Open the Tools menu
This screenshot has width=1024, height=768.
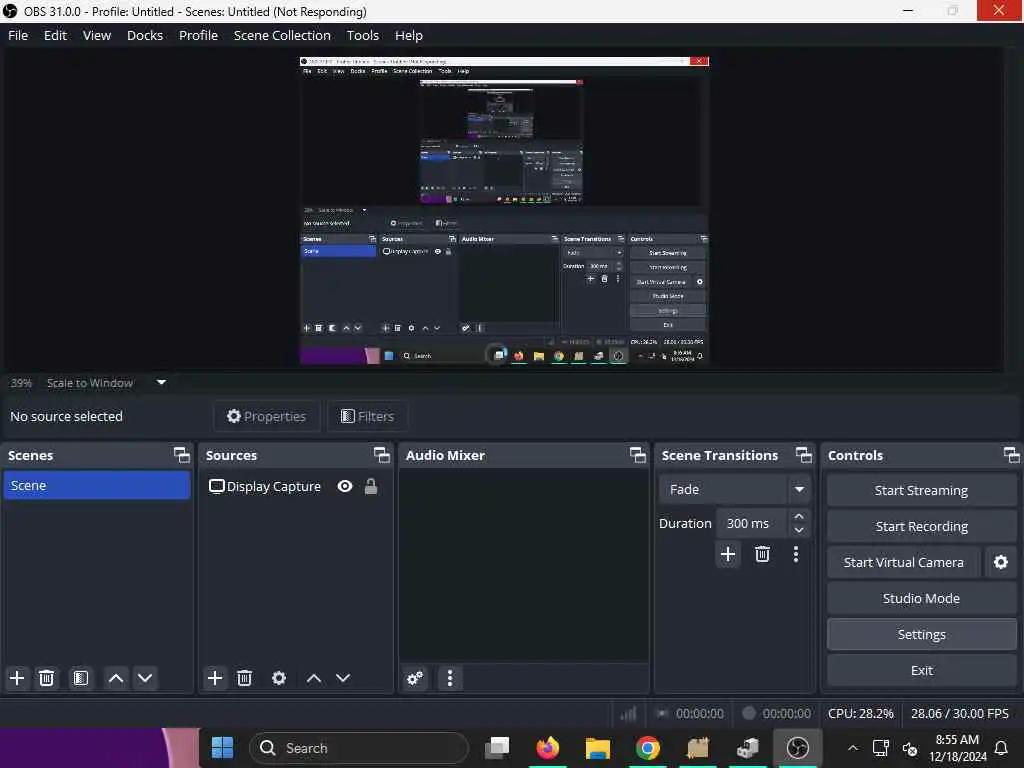362,35
